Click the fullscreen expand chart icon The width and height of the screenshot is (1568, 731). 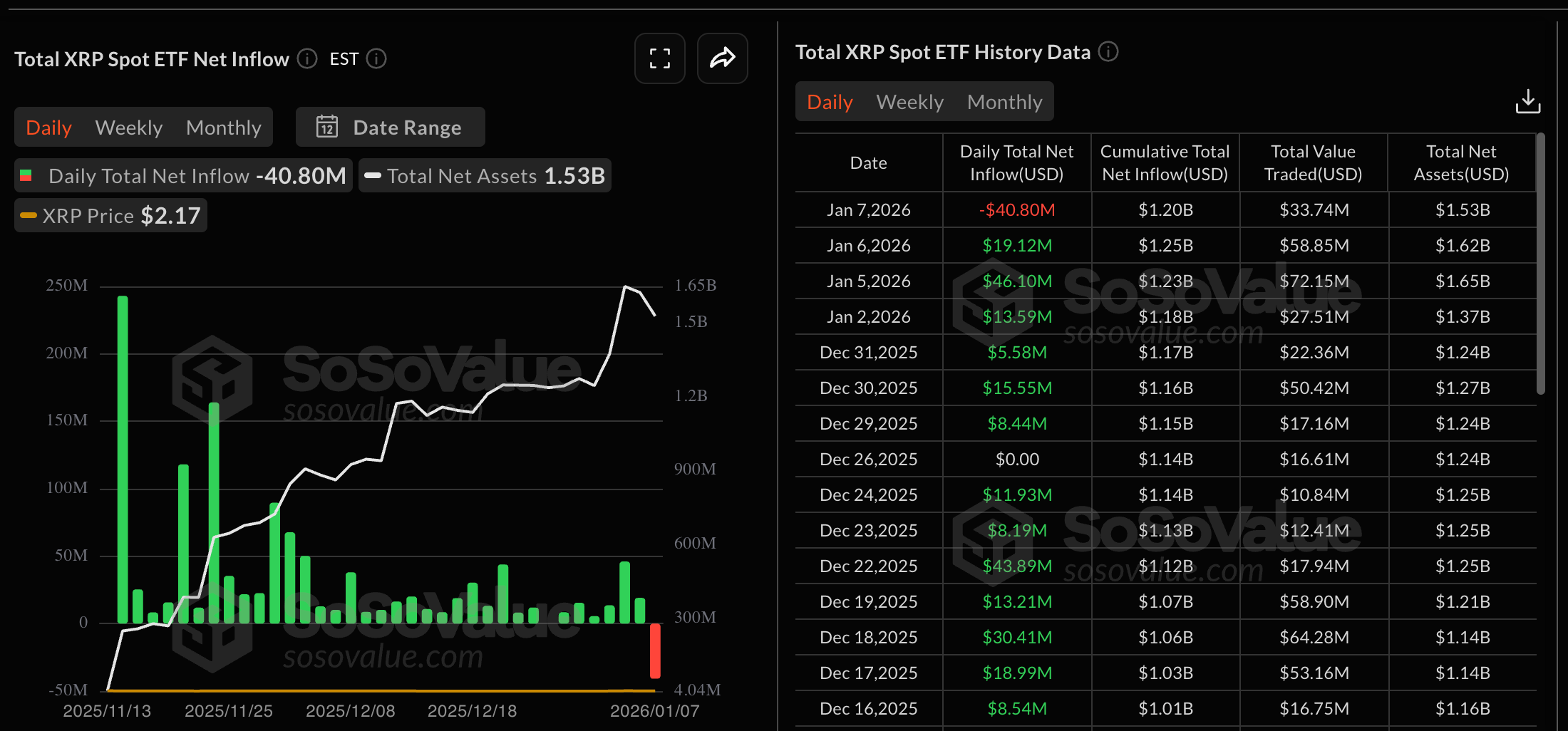[659, 58]
